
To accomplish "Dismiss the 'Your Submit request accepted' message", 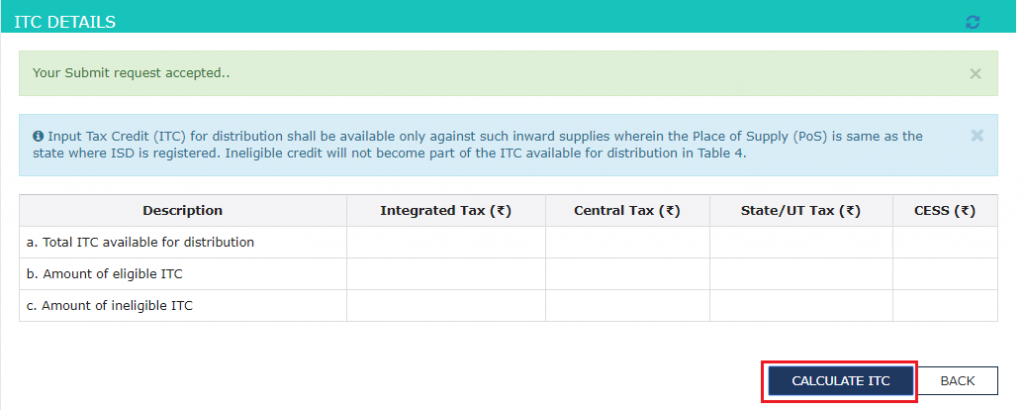I will 975,74.
